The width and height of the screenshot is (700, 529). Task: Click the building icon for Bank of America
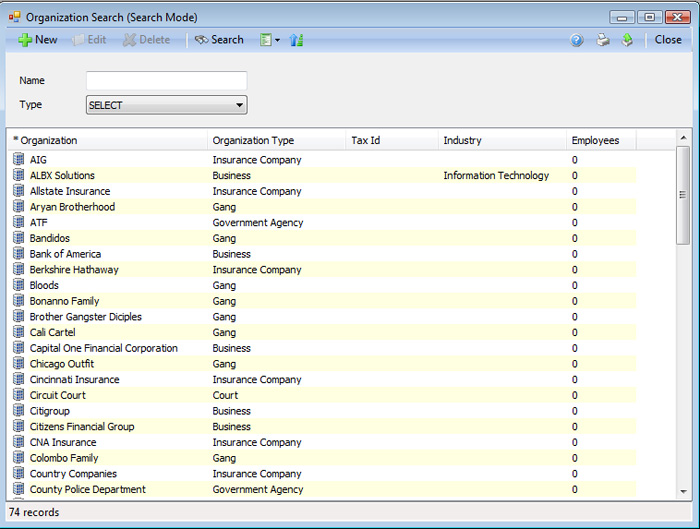coord(18,254)
